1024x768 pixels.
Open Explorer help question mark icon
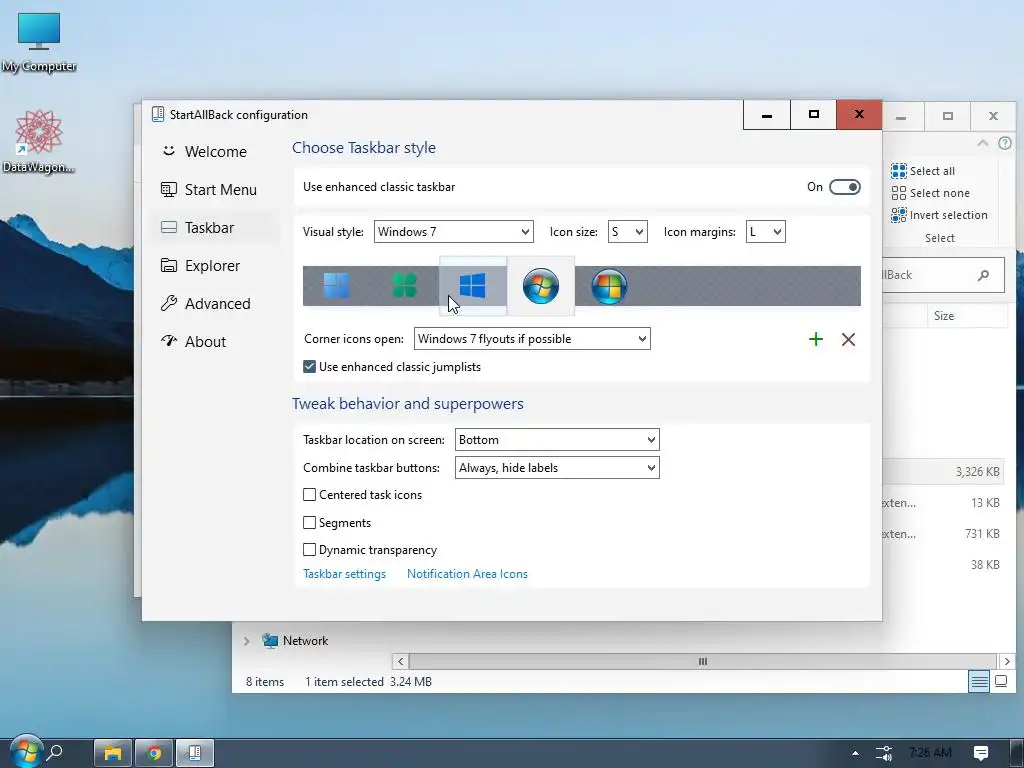[1005, 143]
